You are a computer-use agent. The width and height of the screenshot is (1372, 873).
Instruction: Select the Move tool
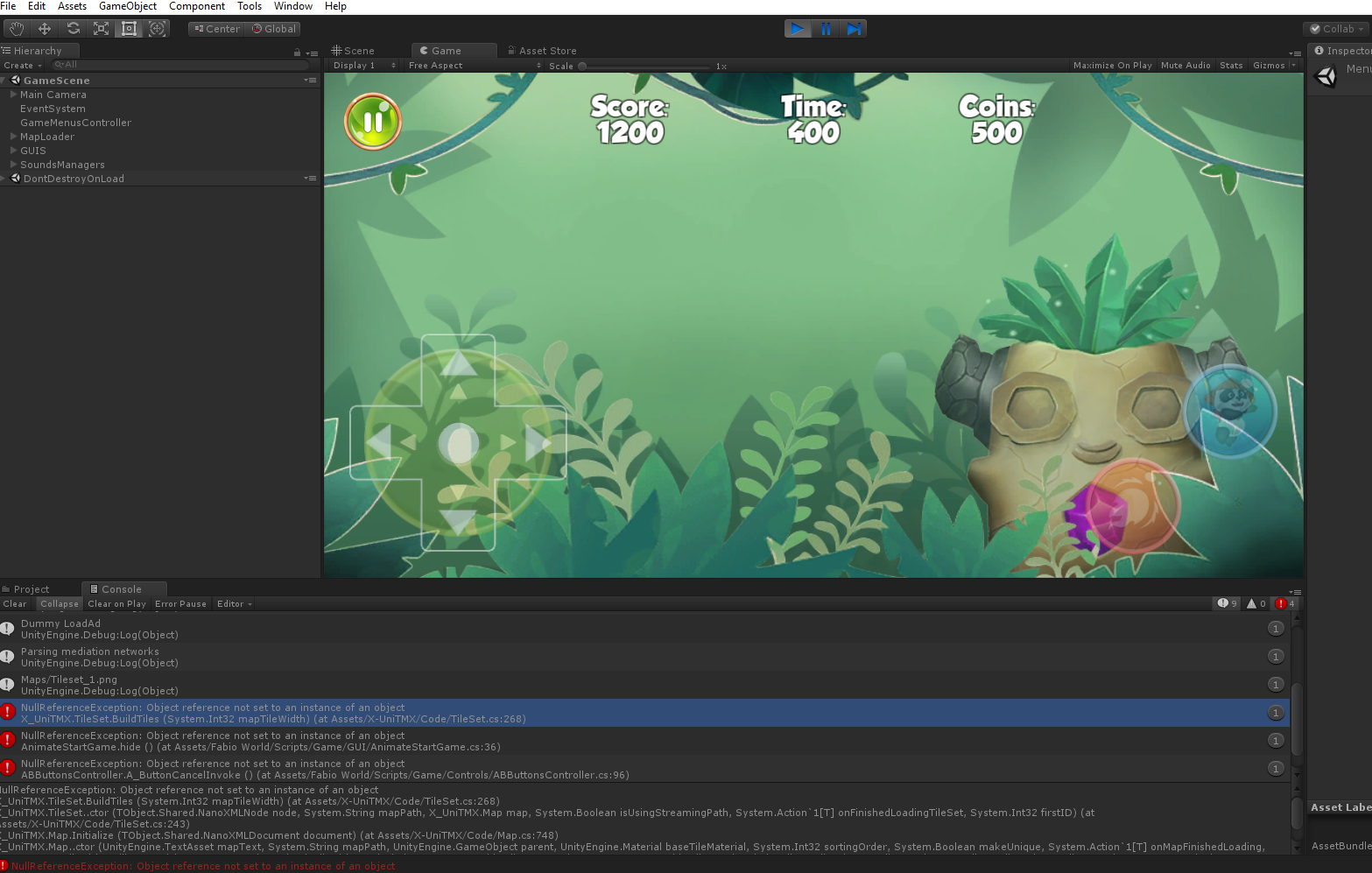pos(45,29)
